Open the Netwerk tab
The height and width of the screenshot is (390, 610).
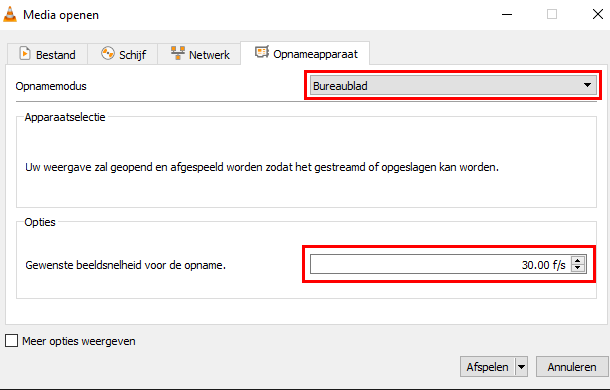(199, 54)
